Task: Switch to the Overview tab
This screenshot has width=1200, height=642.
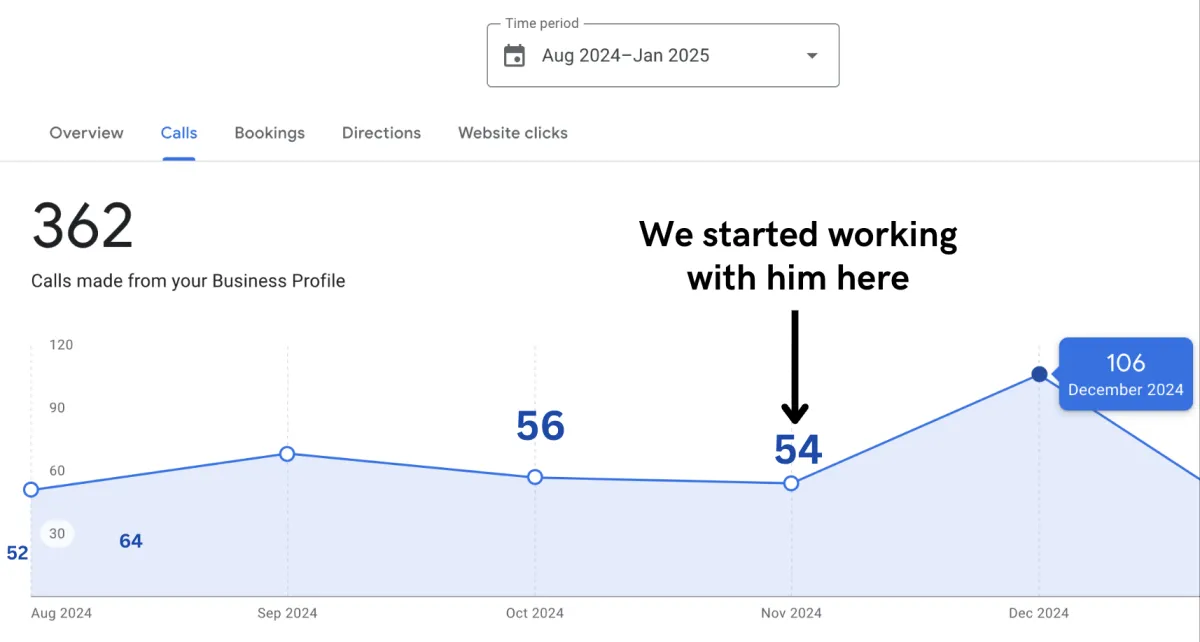Action: [x=87, y=133]
